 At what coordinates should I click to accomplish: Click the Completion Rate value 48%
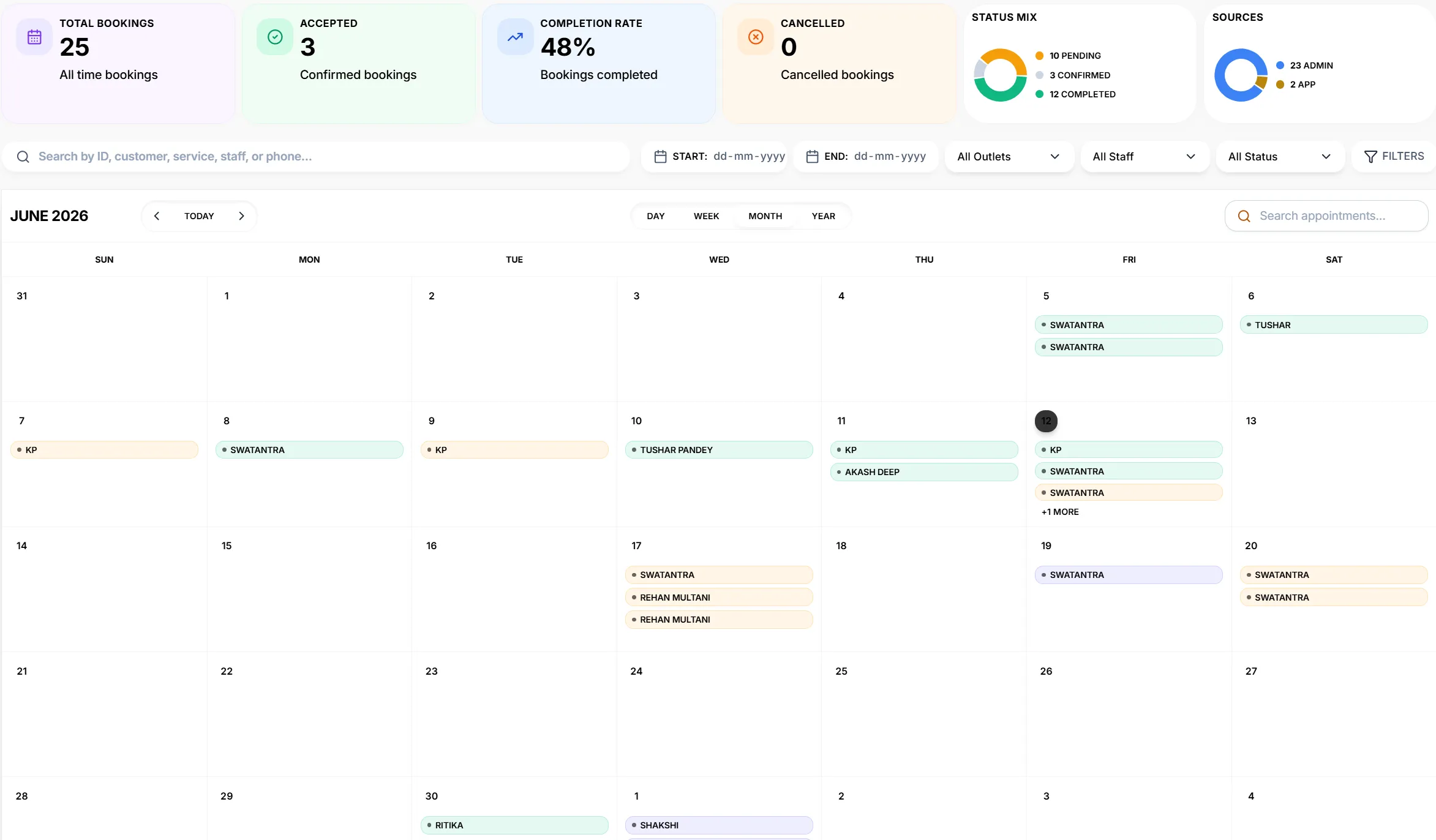point(568,47)
